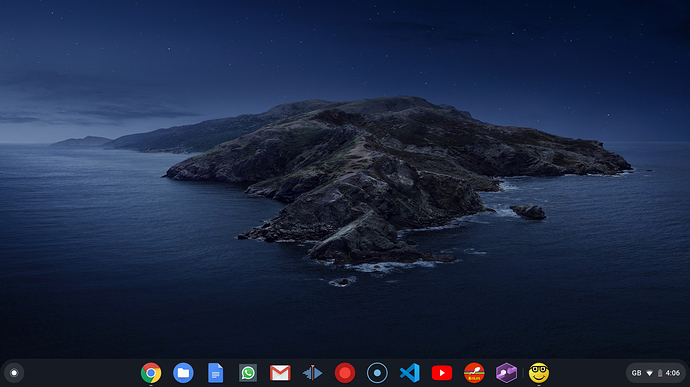The image size is (690, 387).
Task: Click the Wi-Fi status icon
Action: [x=650, y=373]
